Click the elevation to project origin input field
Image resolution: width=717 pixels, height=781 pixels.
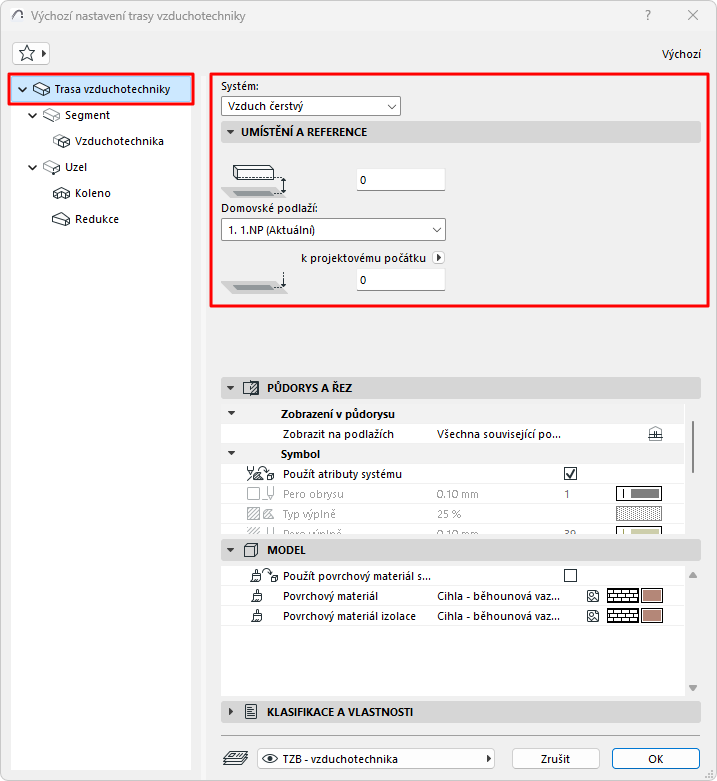coord(401,280)
